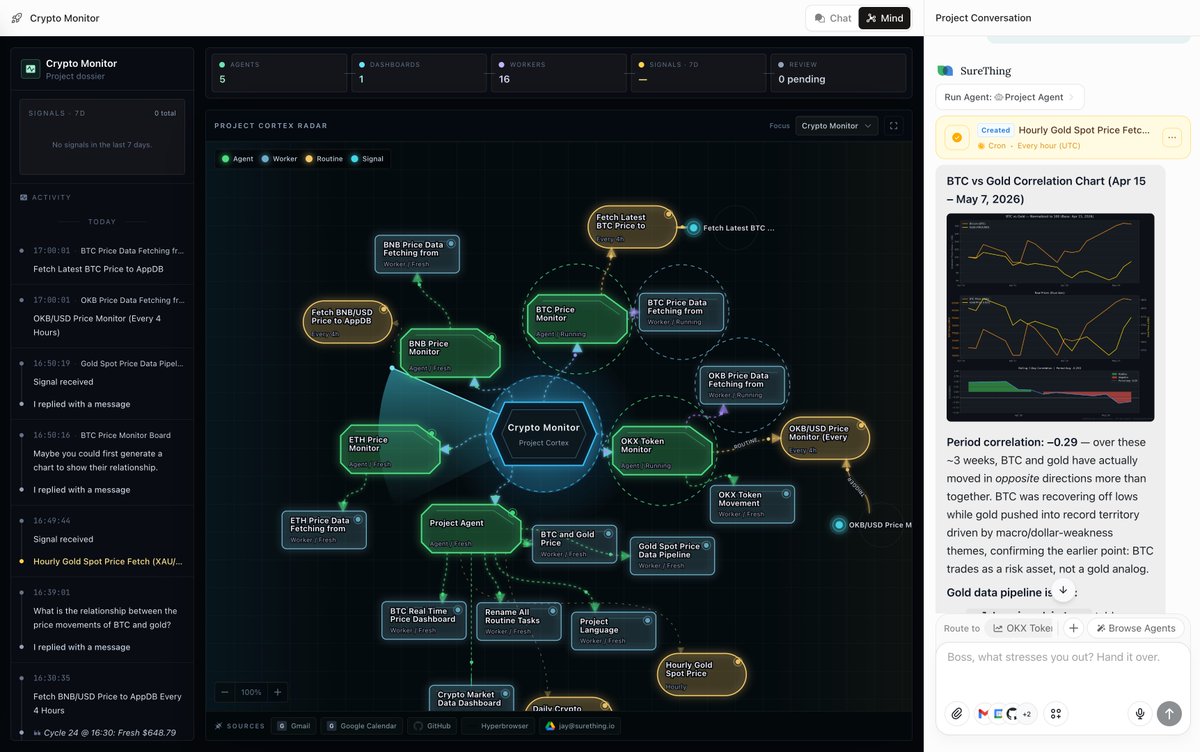
Task: Click the Fetch Latest BTC signal dot
Action: [693, 228]
